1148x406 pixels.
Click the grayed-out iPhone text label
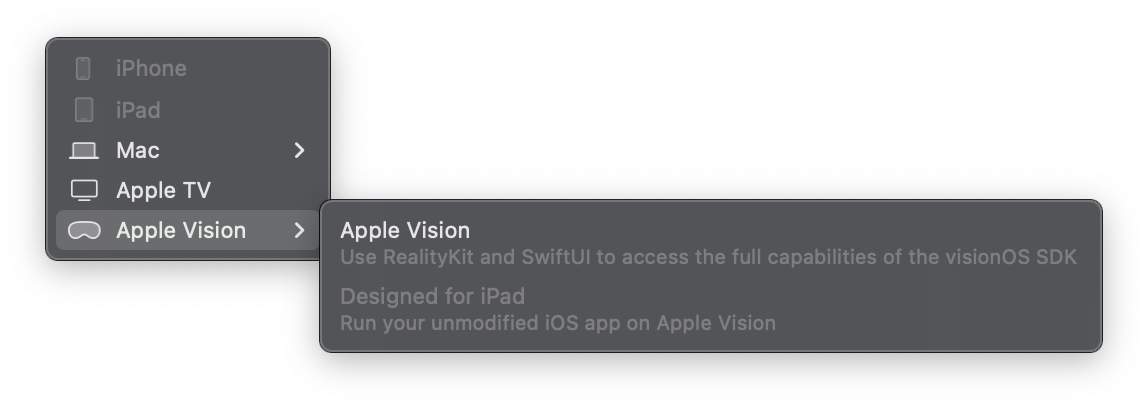(x=152, y=68)
